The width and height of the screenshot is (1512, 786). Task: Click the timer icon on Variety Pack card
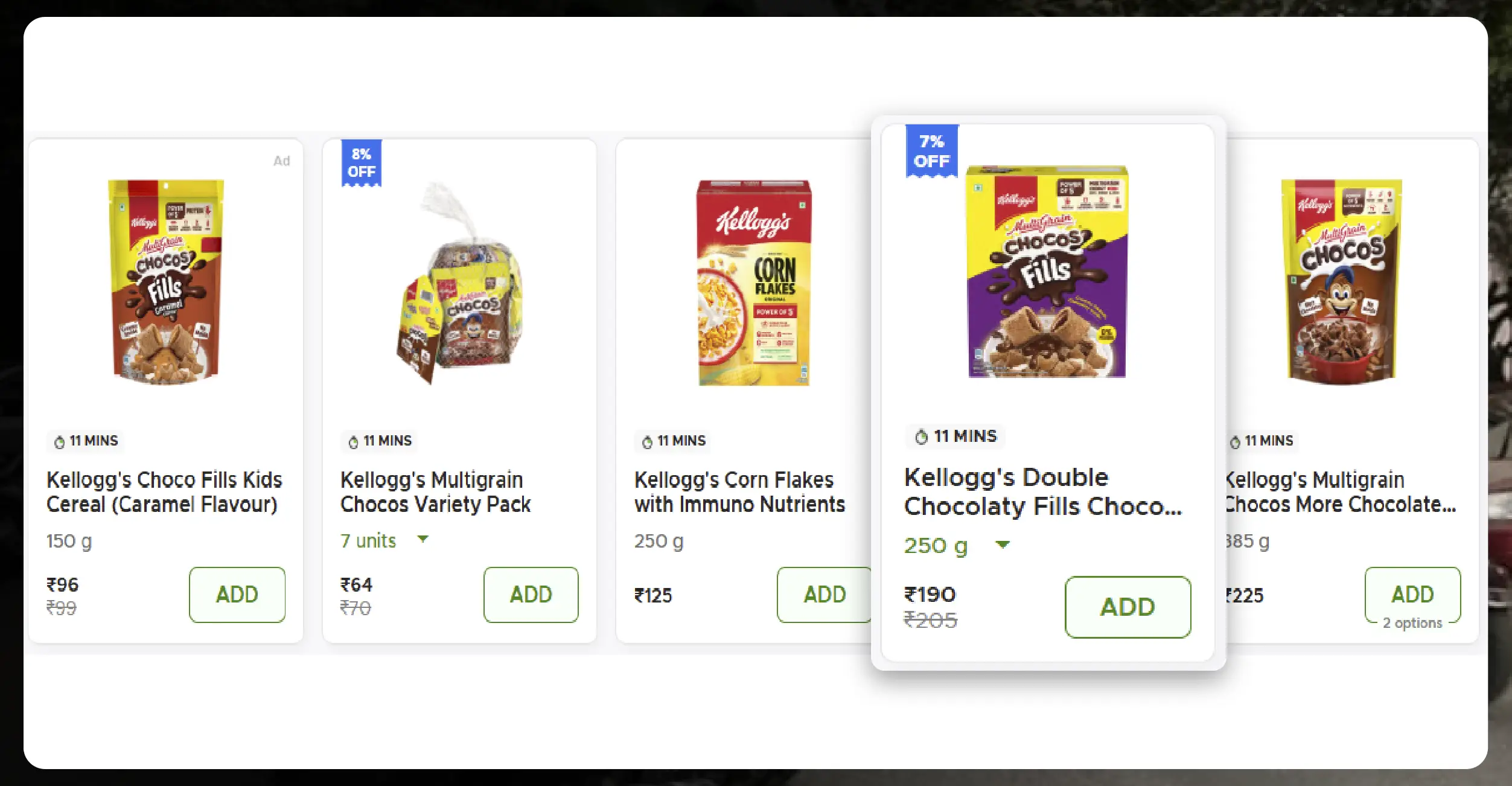tap(352, 441)
